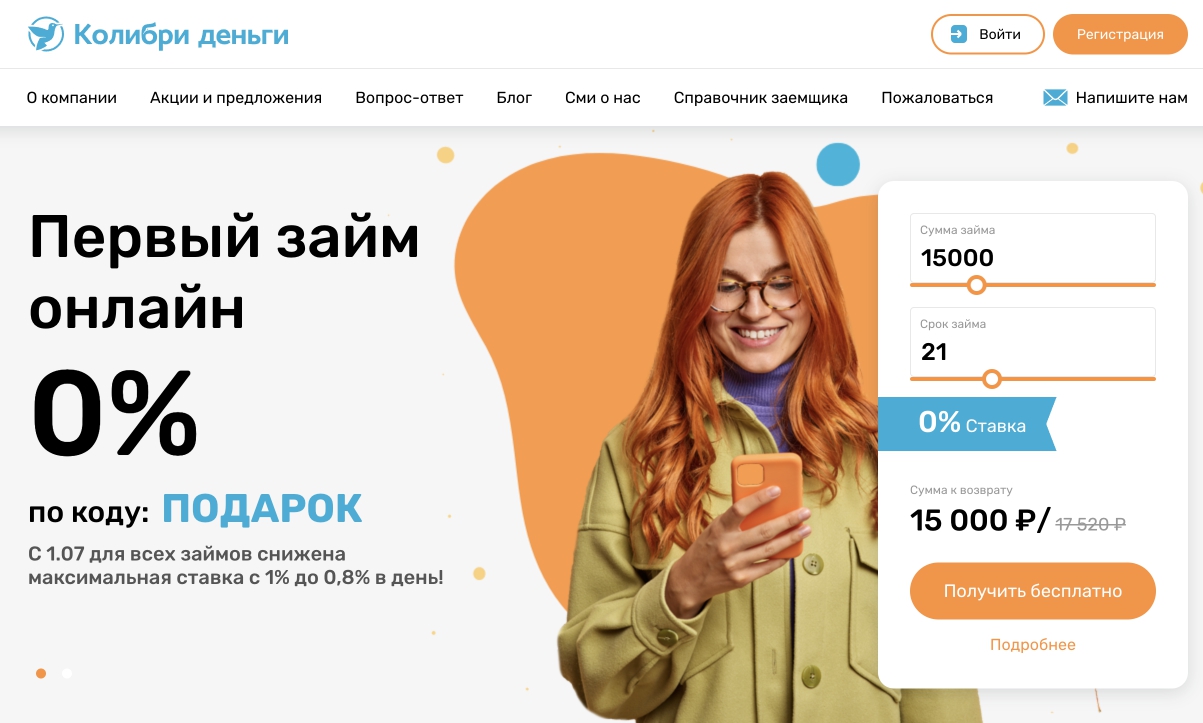Click the Регистрация button

1120,34
